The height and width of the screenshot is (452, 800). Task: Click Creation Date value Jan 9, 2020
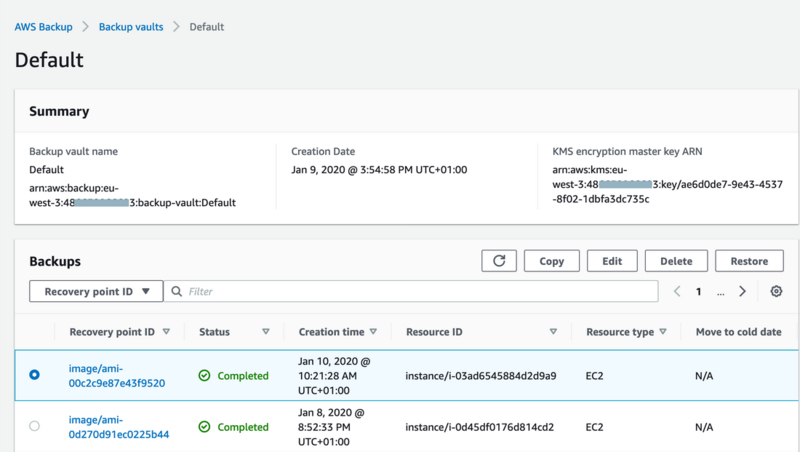tap(379, 170)
